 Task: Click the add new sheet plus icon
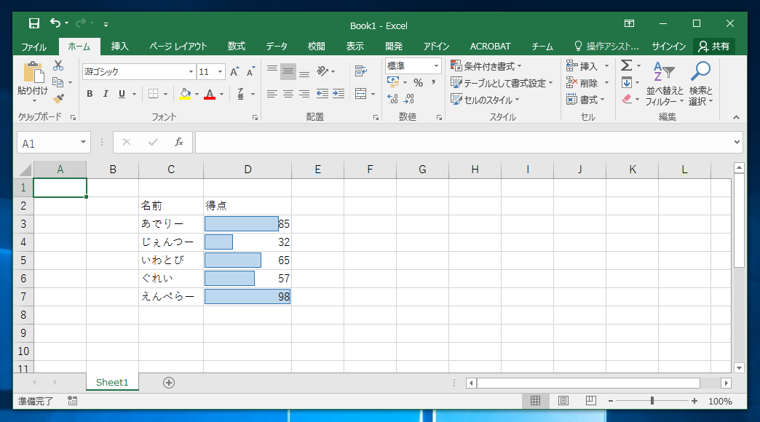tap(169, 383)
